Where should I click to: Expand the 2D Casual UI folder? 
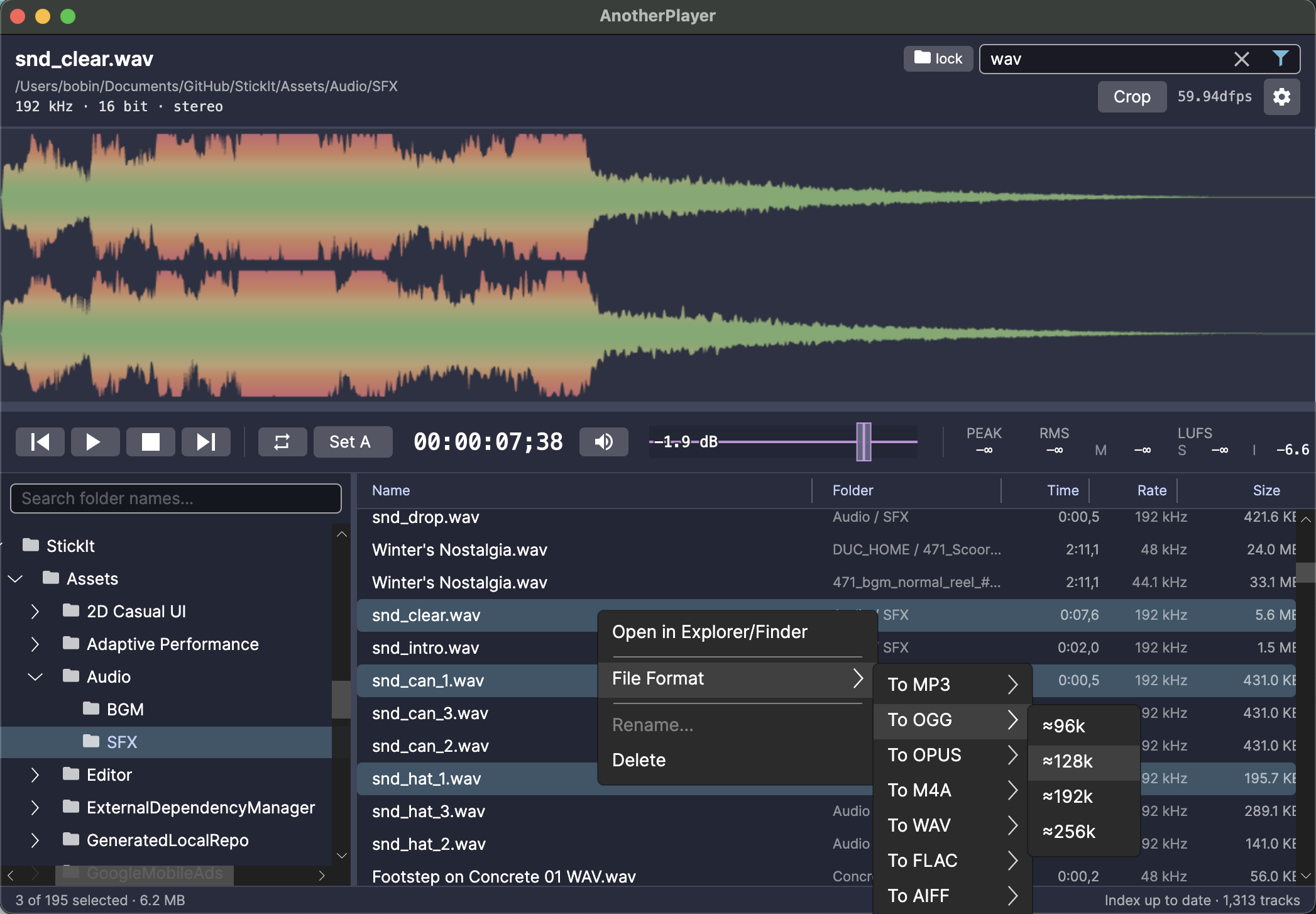point(35,611)
